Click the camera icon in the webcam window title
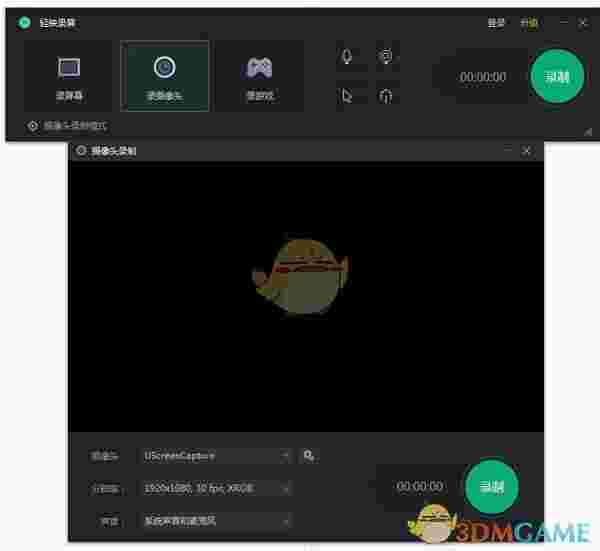The image size is (600, 551). (x=81, y=150)
